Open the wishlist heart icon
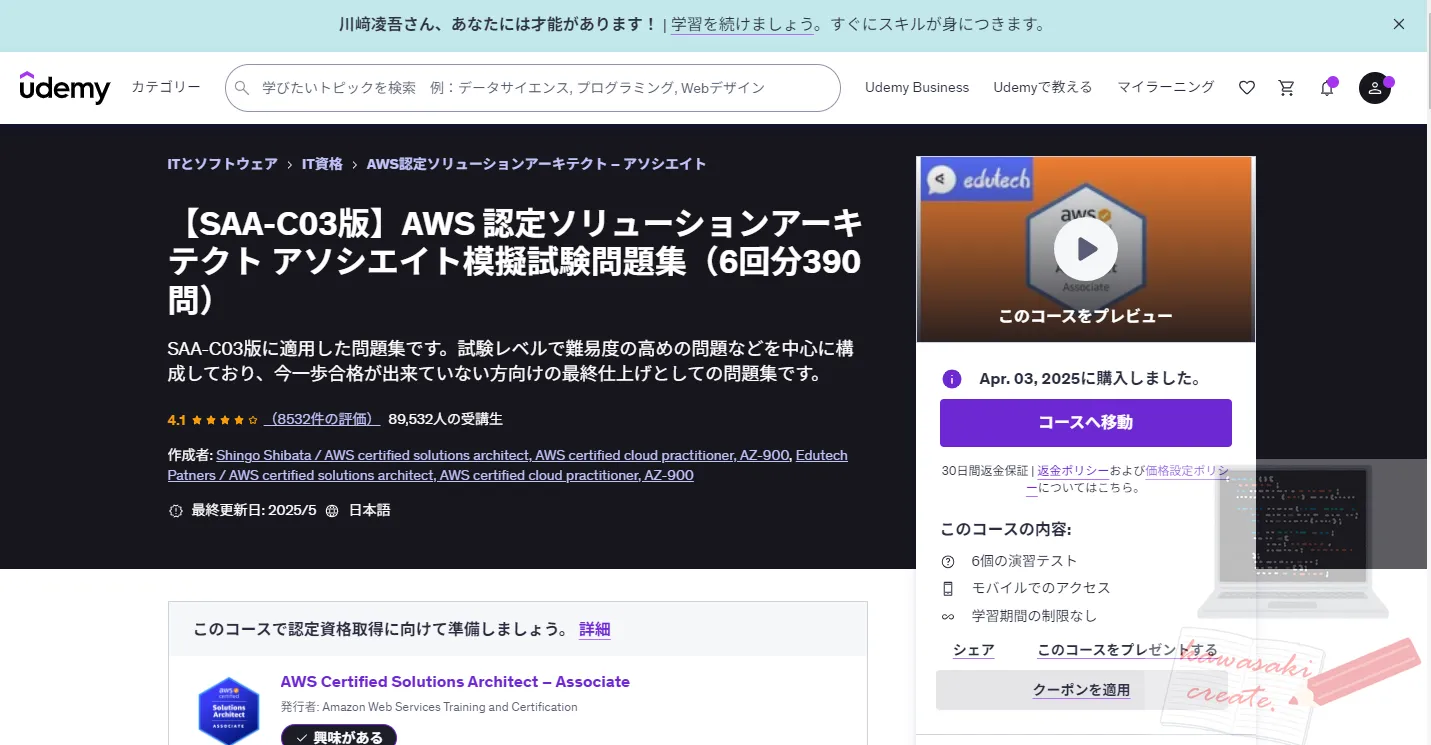This screenshot has height=745, width=1431. click(x=1247, y=88)
